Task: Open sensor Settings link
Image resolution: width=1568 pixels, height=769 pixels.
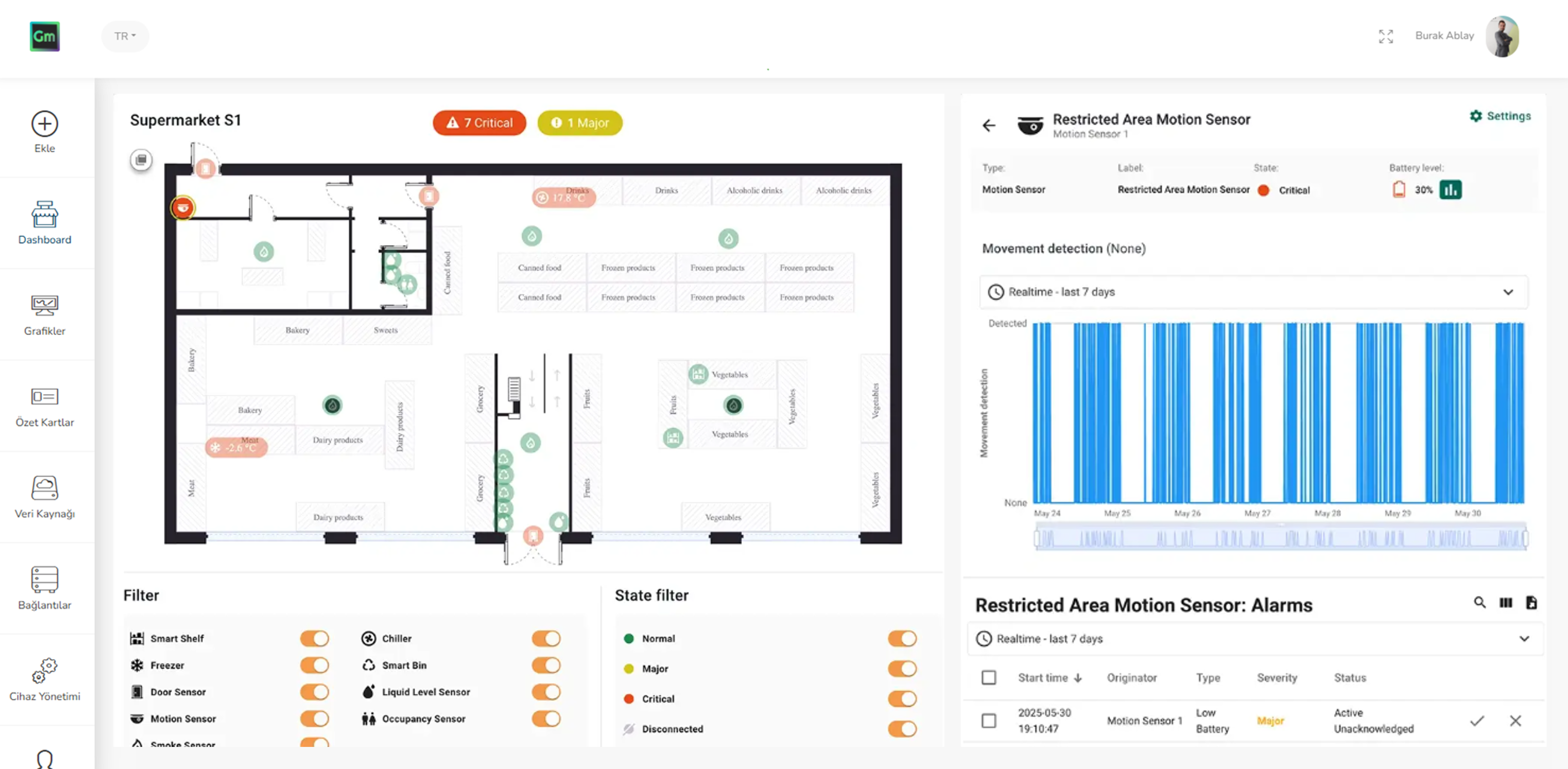Action: 1500,116
